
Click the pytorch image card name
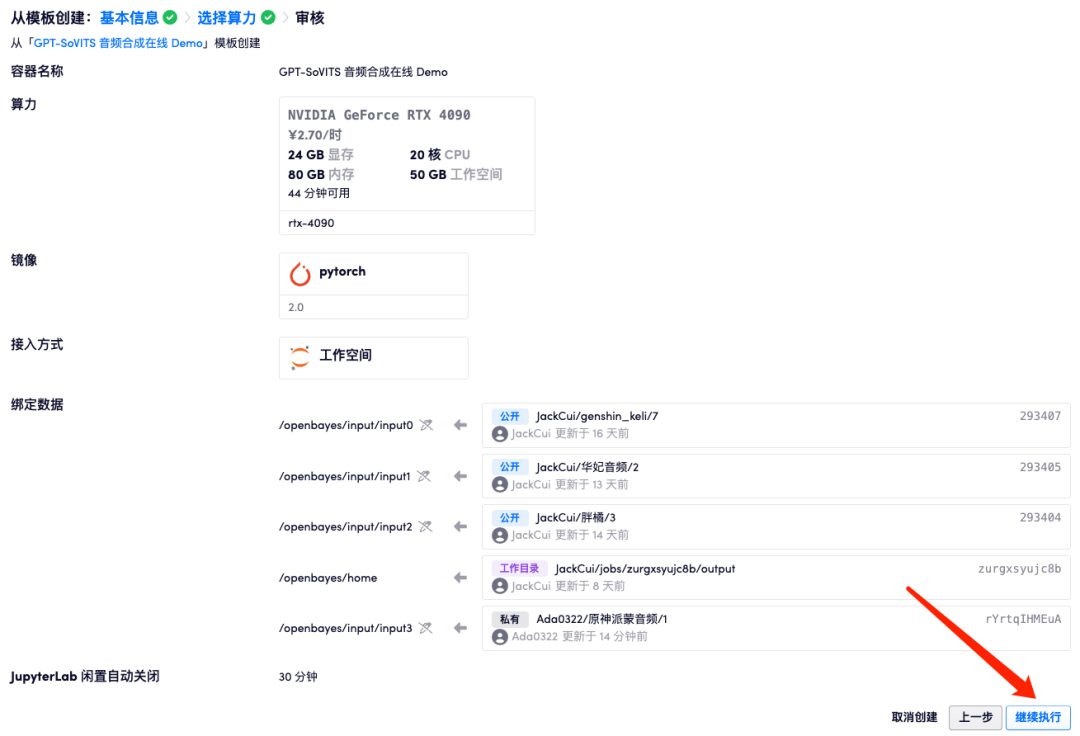[342, 271]
